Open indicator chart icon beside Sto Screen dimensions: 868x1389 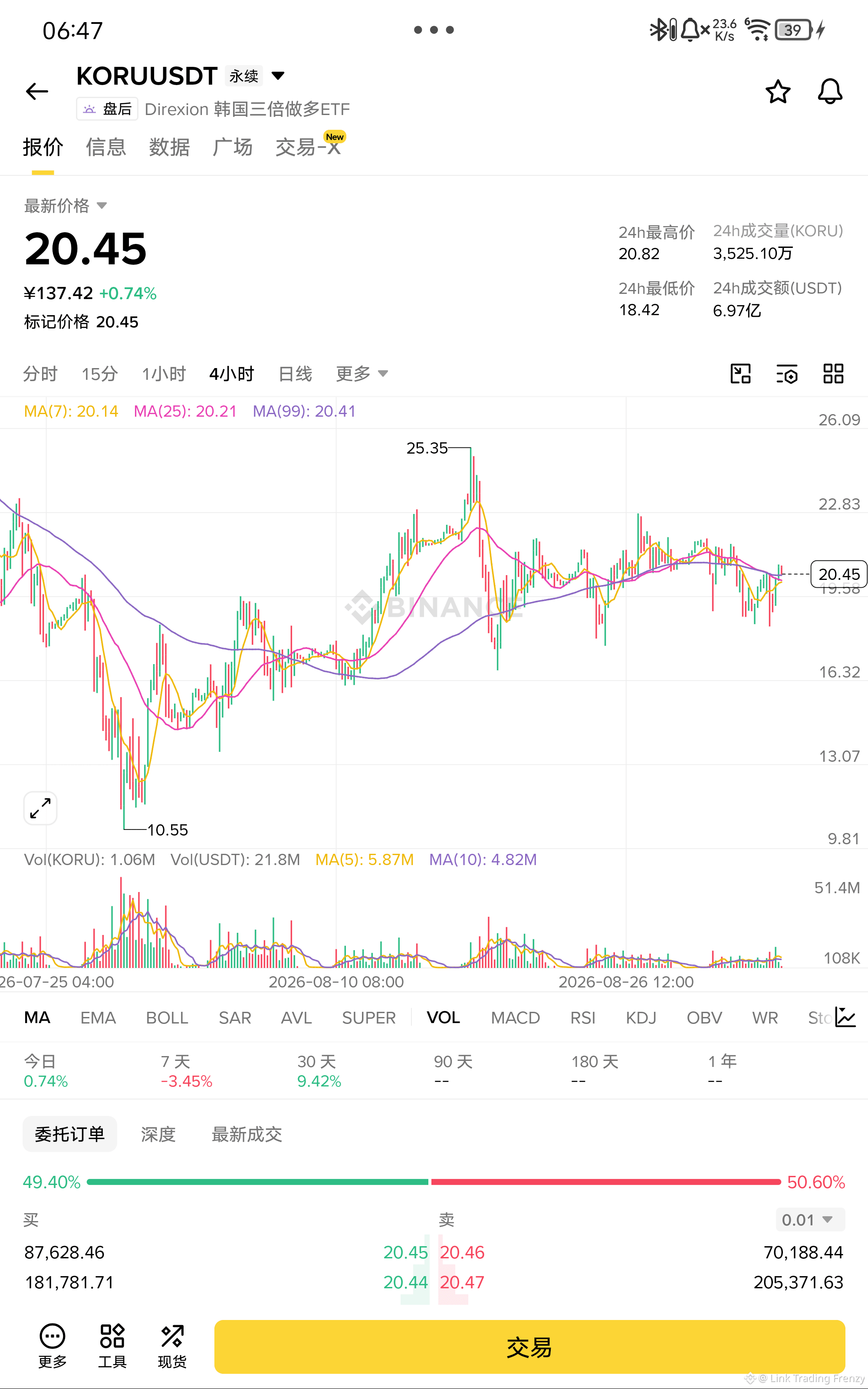[845, 1017]
